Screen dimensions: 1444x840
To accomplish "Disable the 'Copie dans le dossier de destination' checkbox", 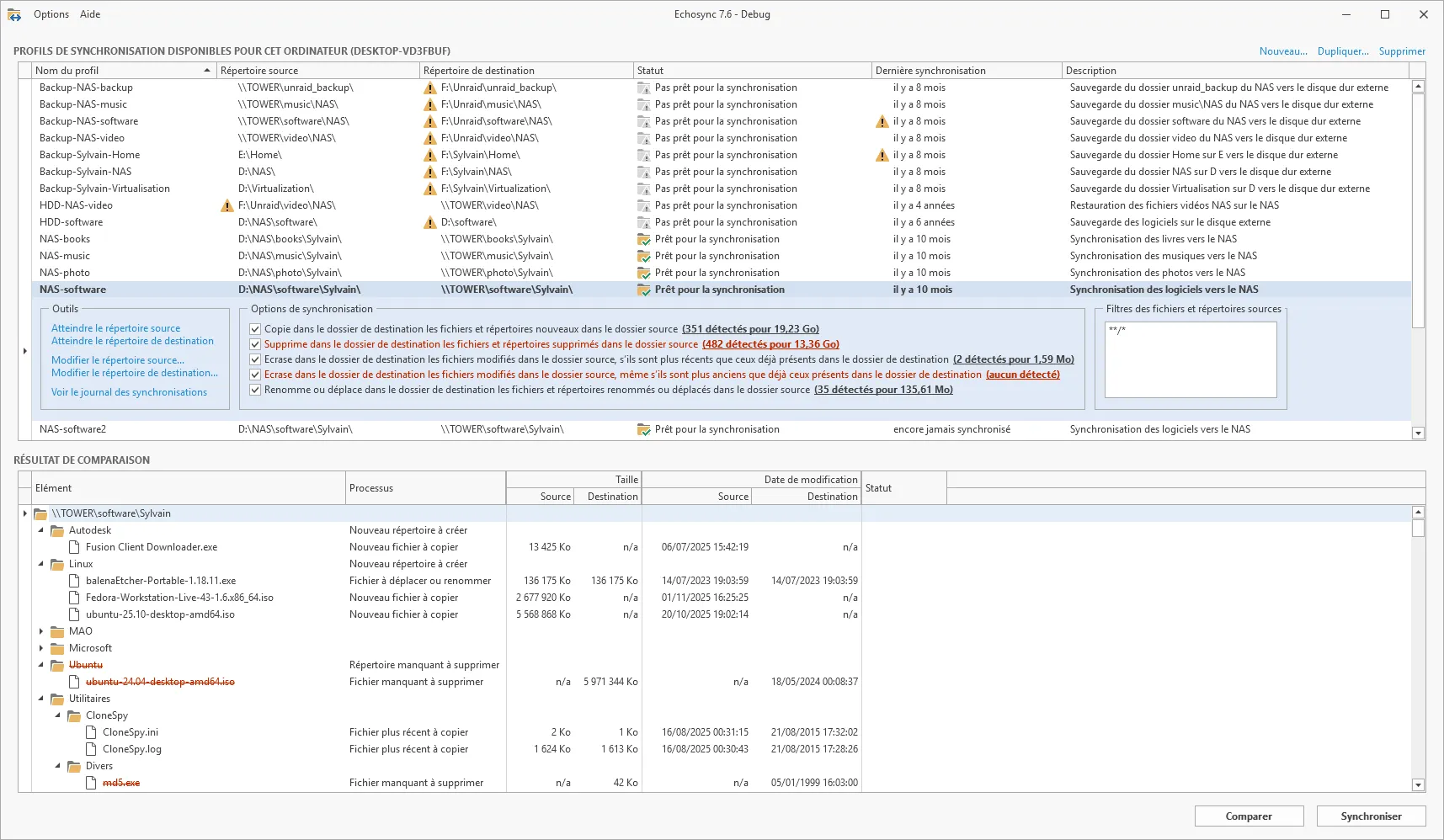I will [254, 328].
